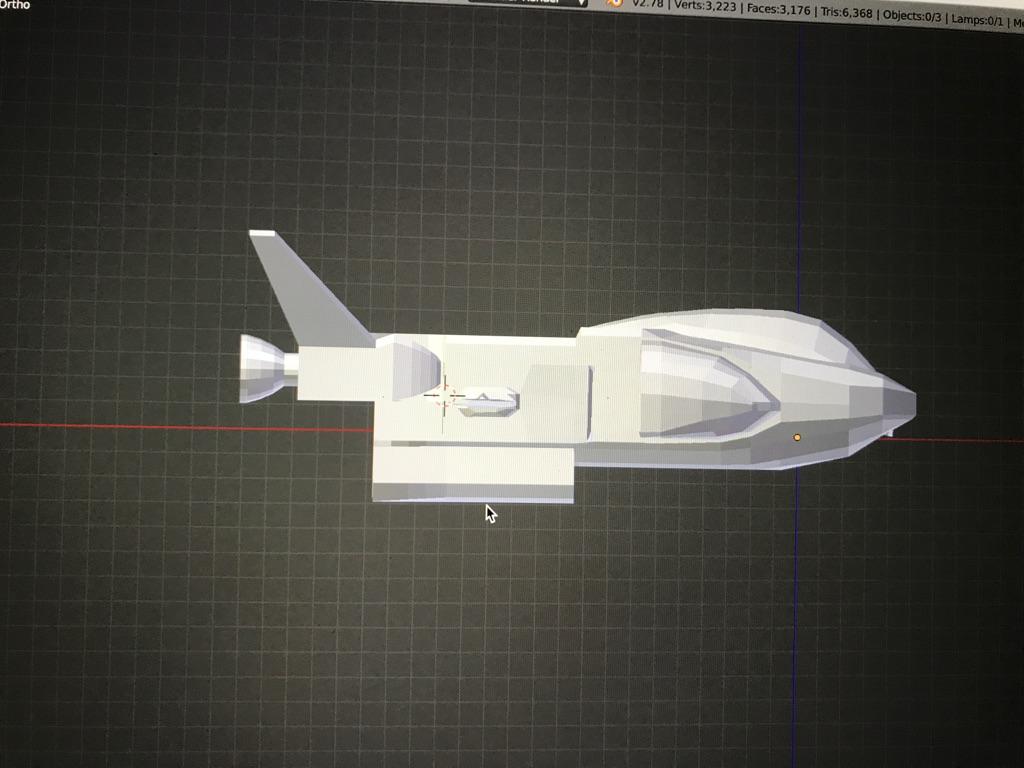
Task: Click the 3D cursor crosshair on the model
Action: (444, 395)
